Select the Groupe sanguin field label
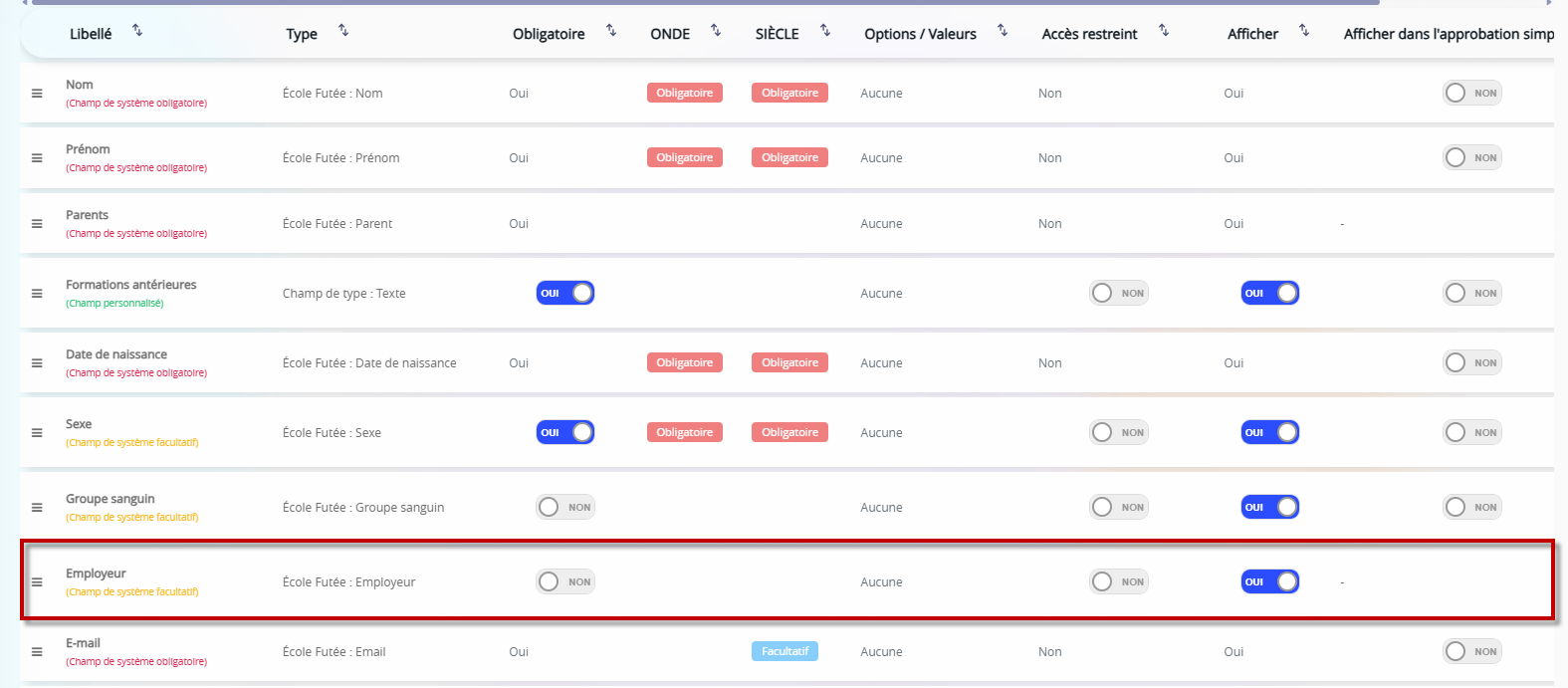The width and height of the screenshot is (1568, 688). (x=111, y=499)
